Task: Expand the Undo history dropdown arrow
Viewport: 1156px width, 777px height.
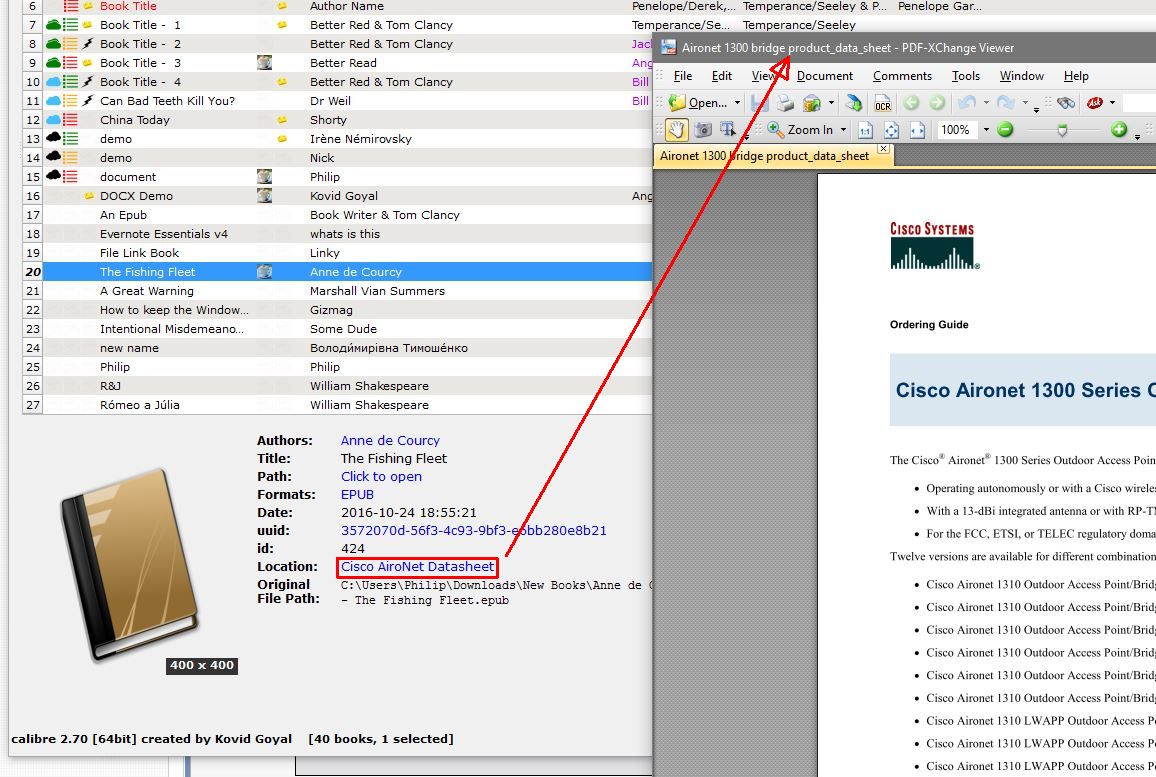Action: tap(986, 103)
